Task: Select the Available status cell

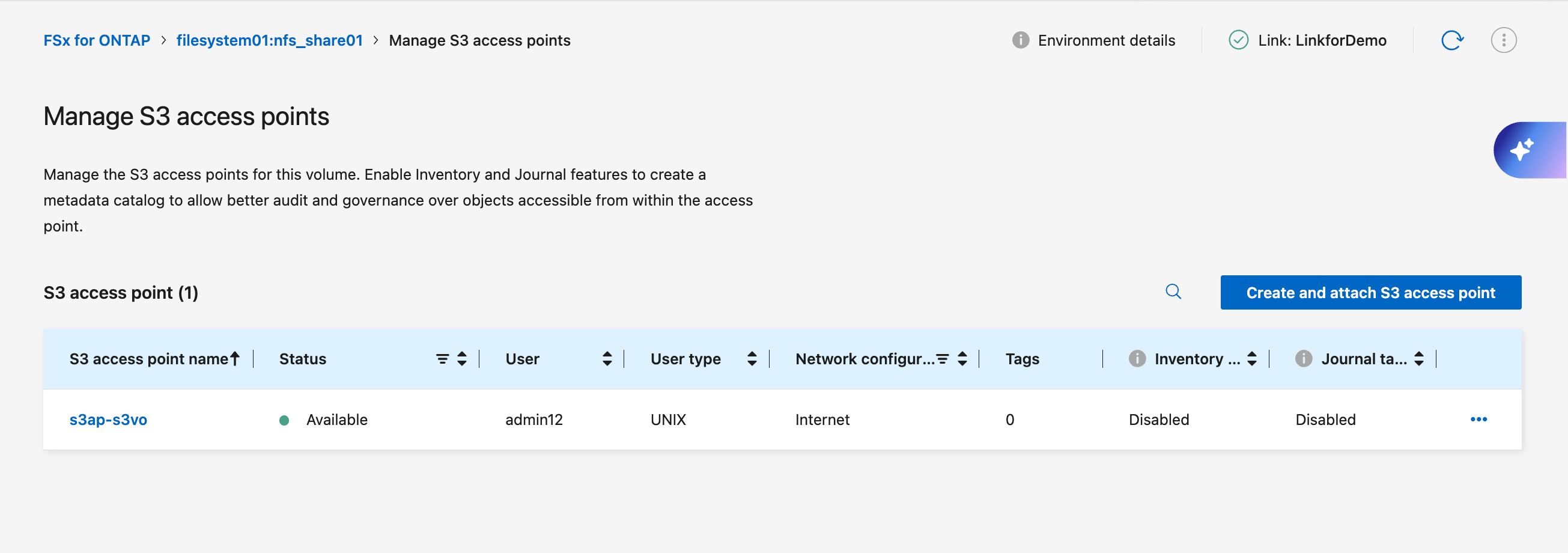Action: tap(336, 420)
